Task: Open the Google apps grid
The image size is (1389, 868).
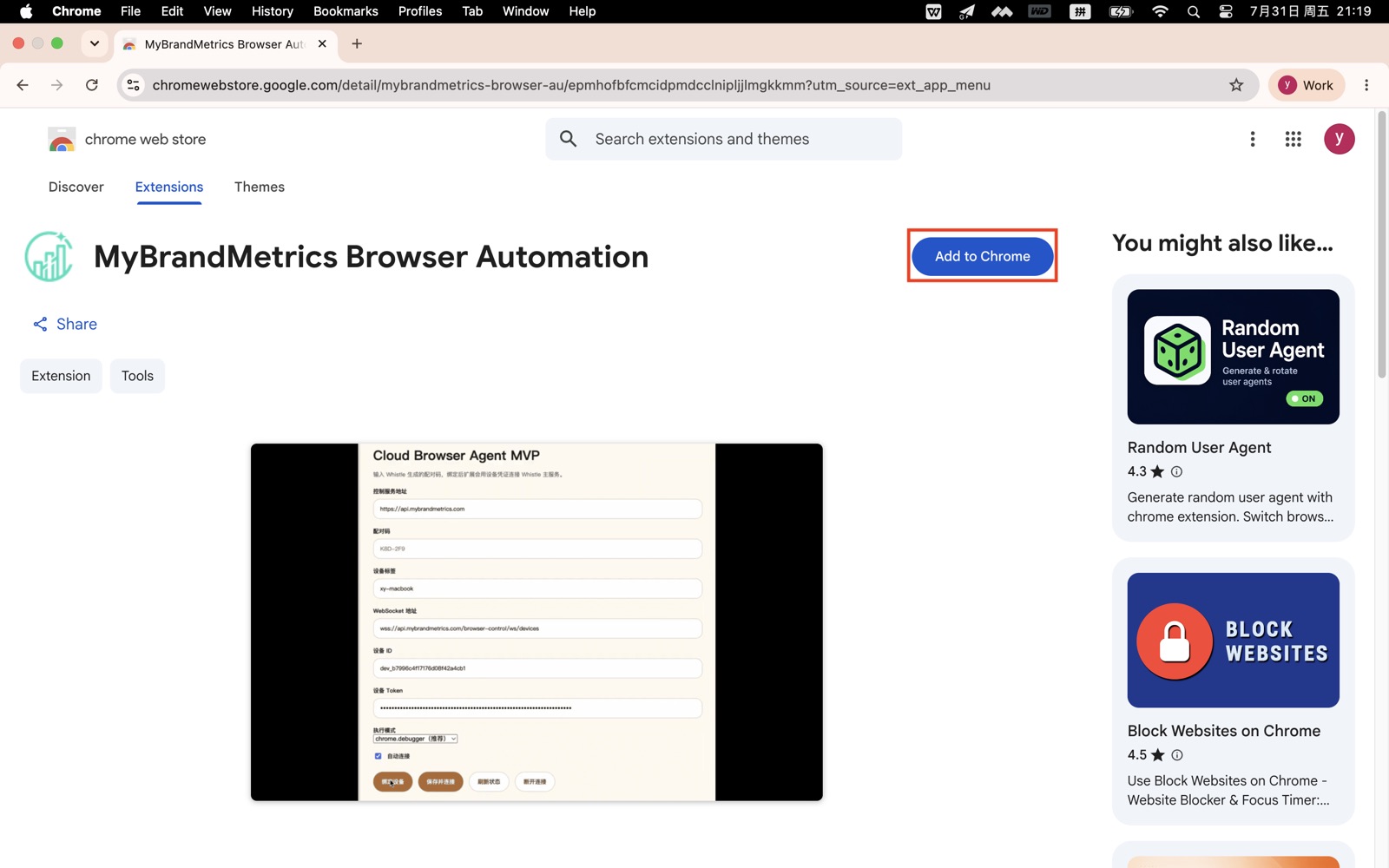Action: [1293, 139]
